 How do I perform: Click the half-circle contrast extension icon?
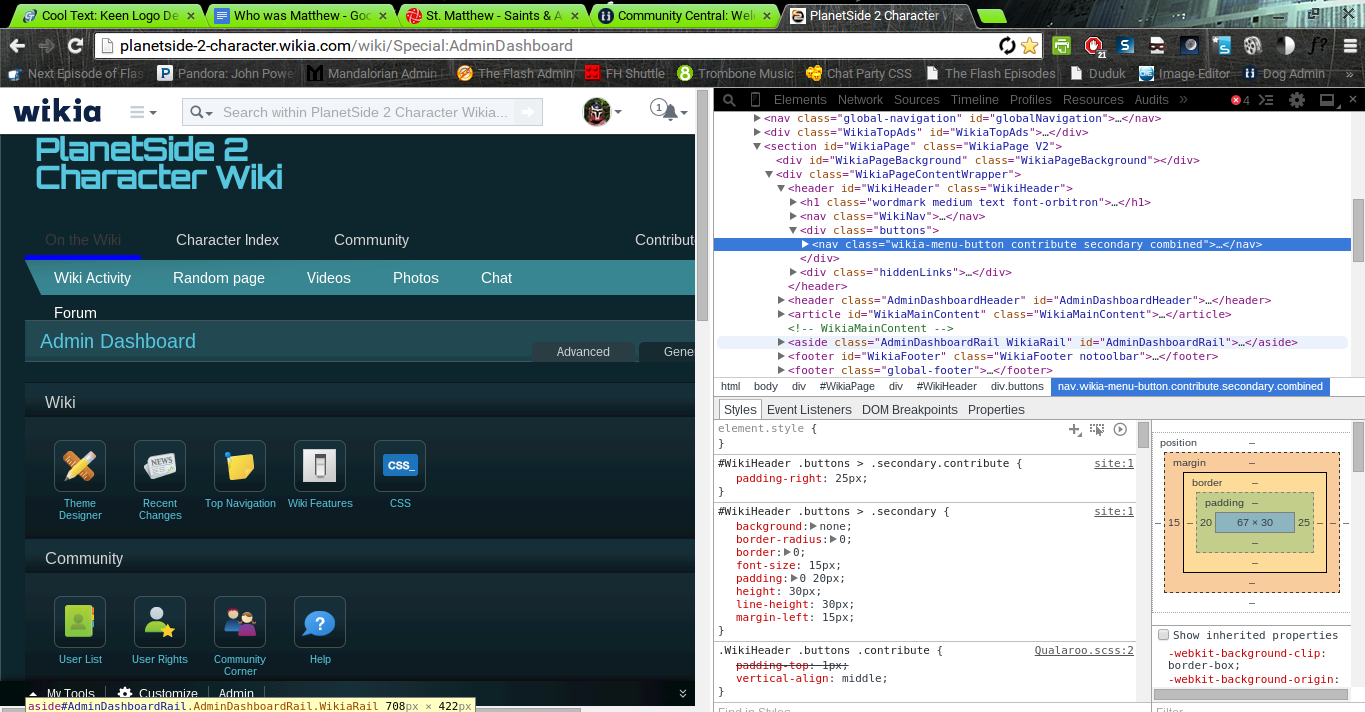coord(1285,46)
